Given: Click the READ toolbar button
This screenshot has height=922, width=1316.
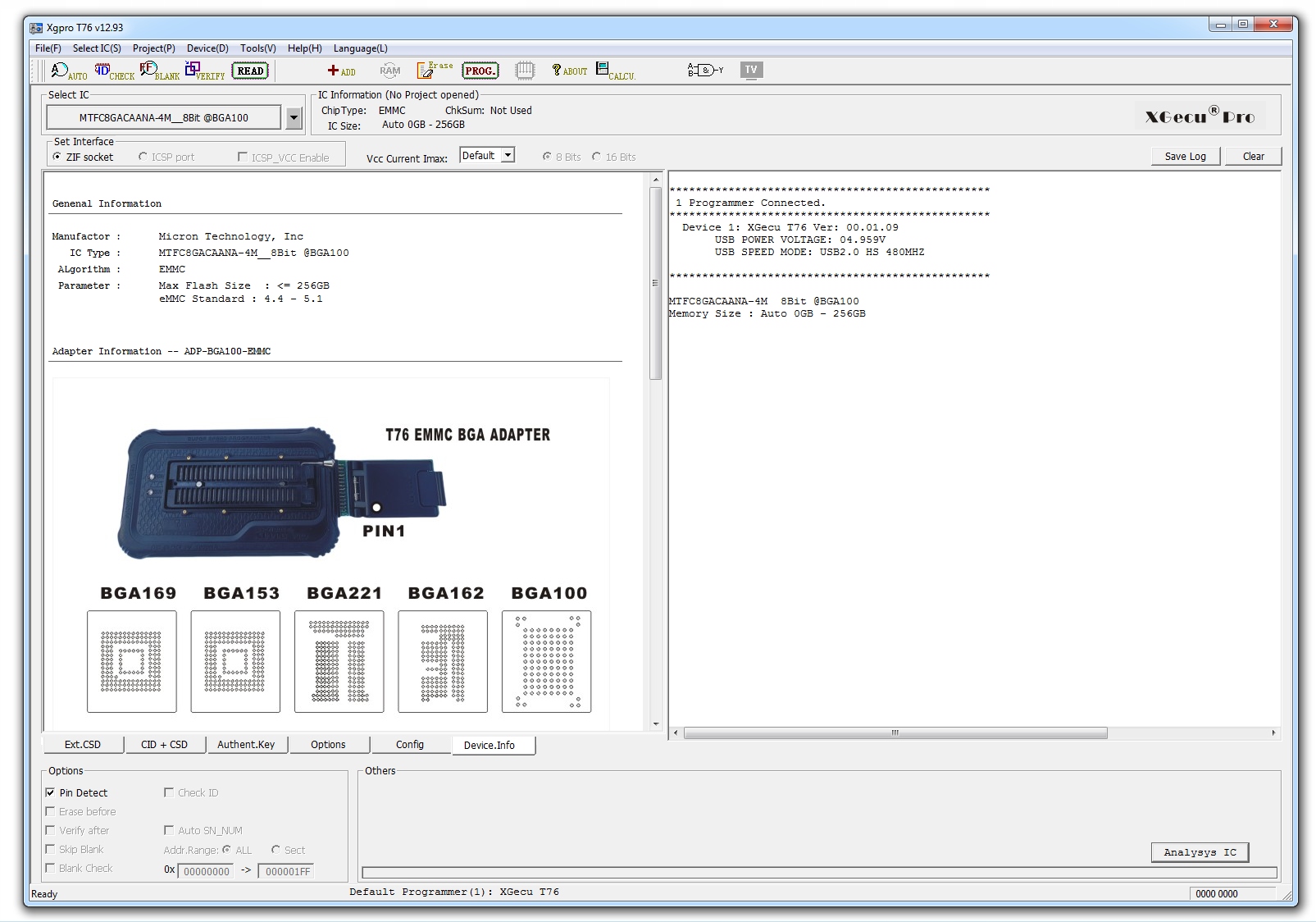Looking at the screenshot, I should pos(250,71).
